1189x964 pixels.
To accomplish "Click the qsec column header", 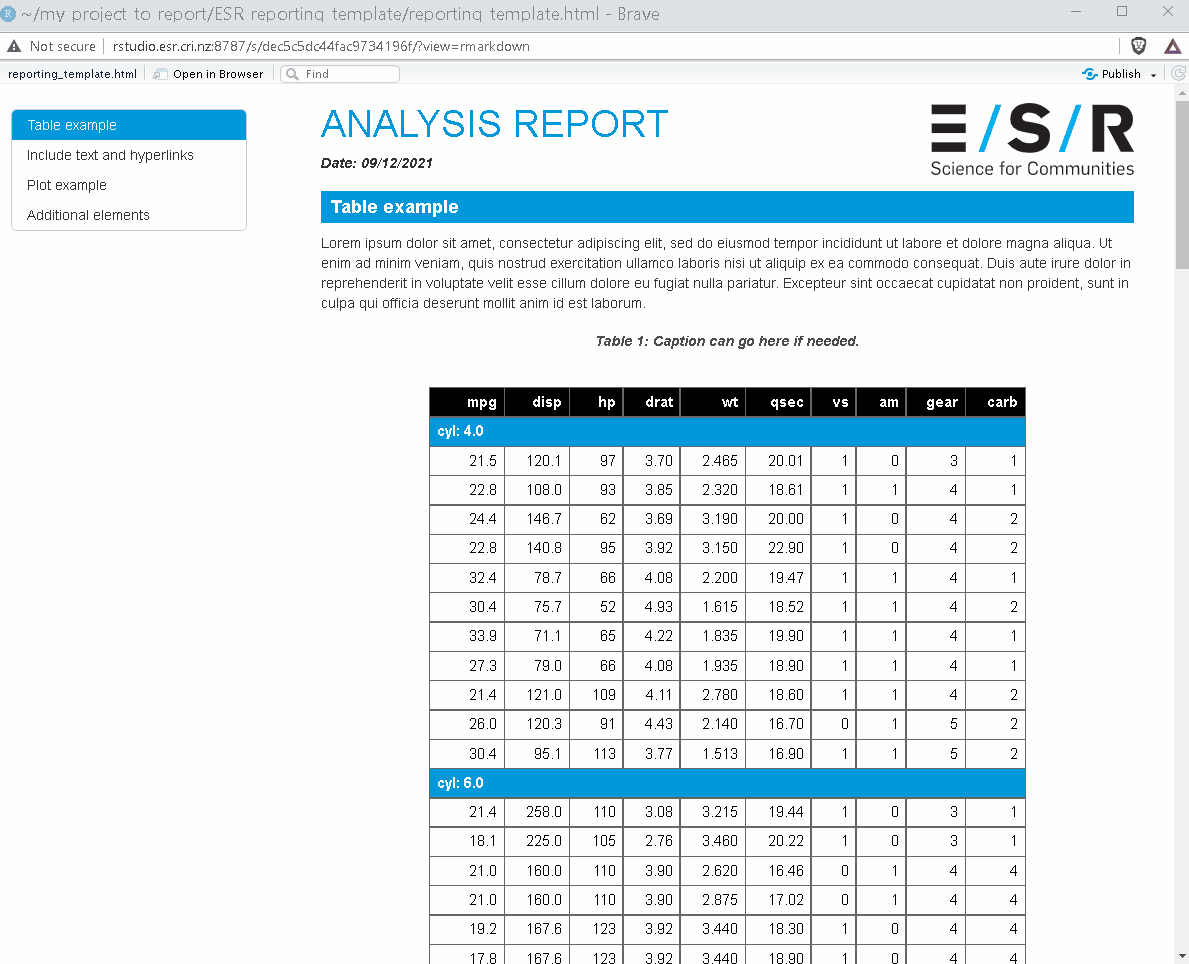I will [x=779, y=402].
